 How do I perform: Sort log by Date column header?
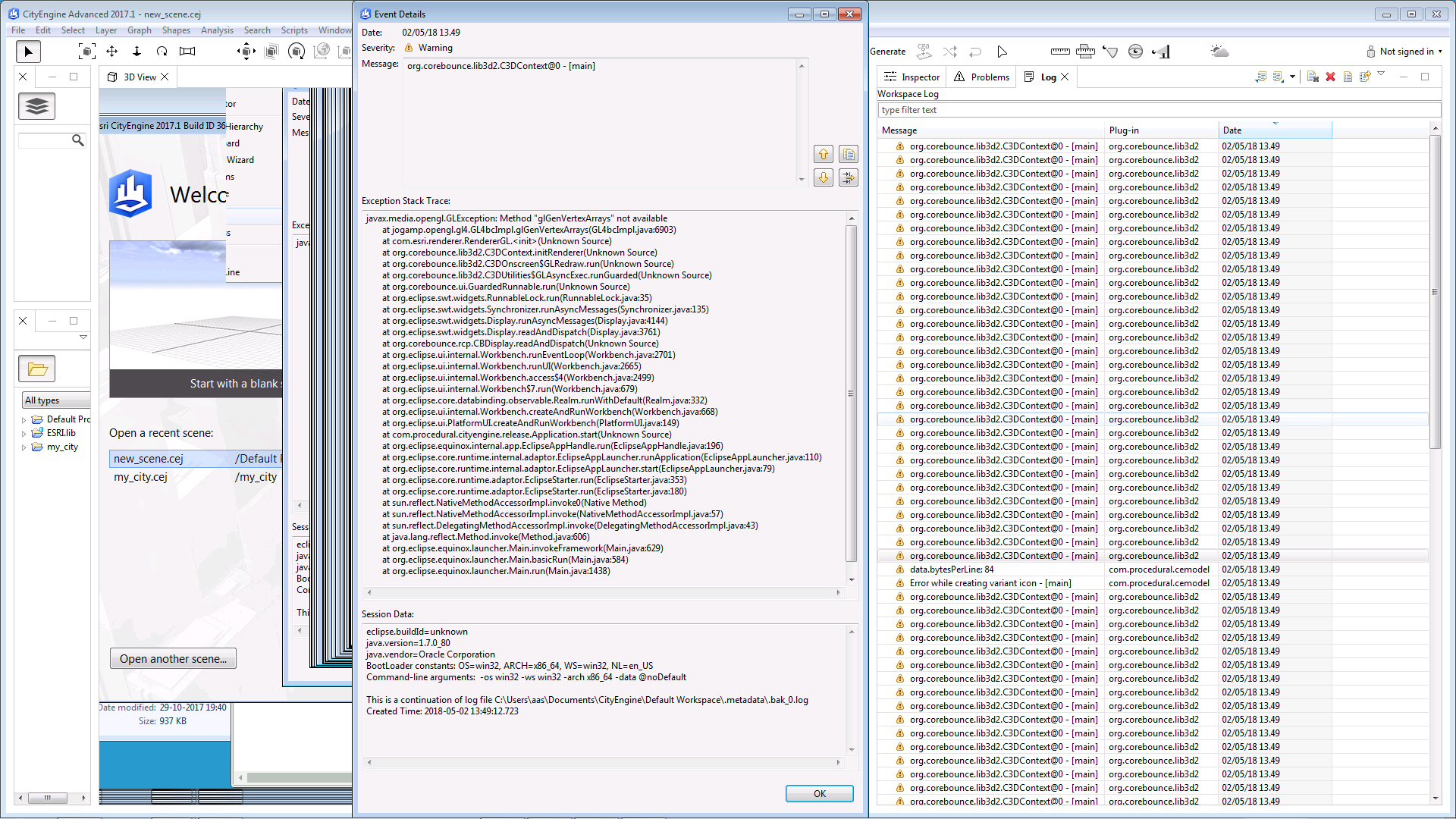[x=1275, y=130]
